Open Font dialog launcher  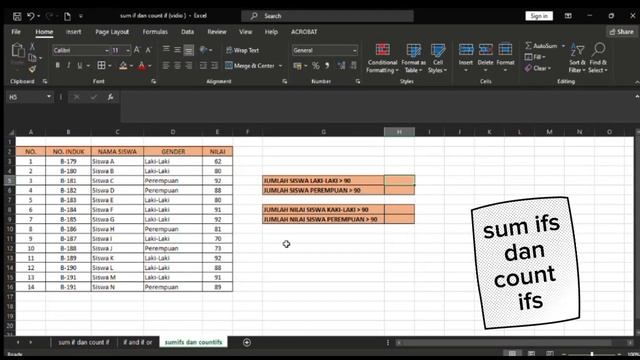pos(153,81)
